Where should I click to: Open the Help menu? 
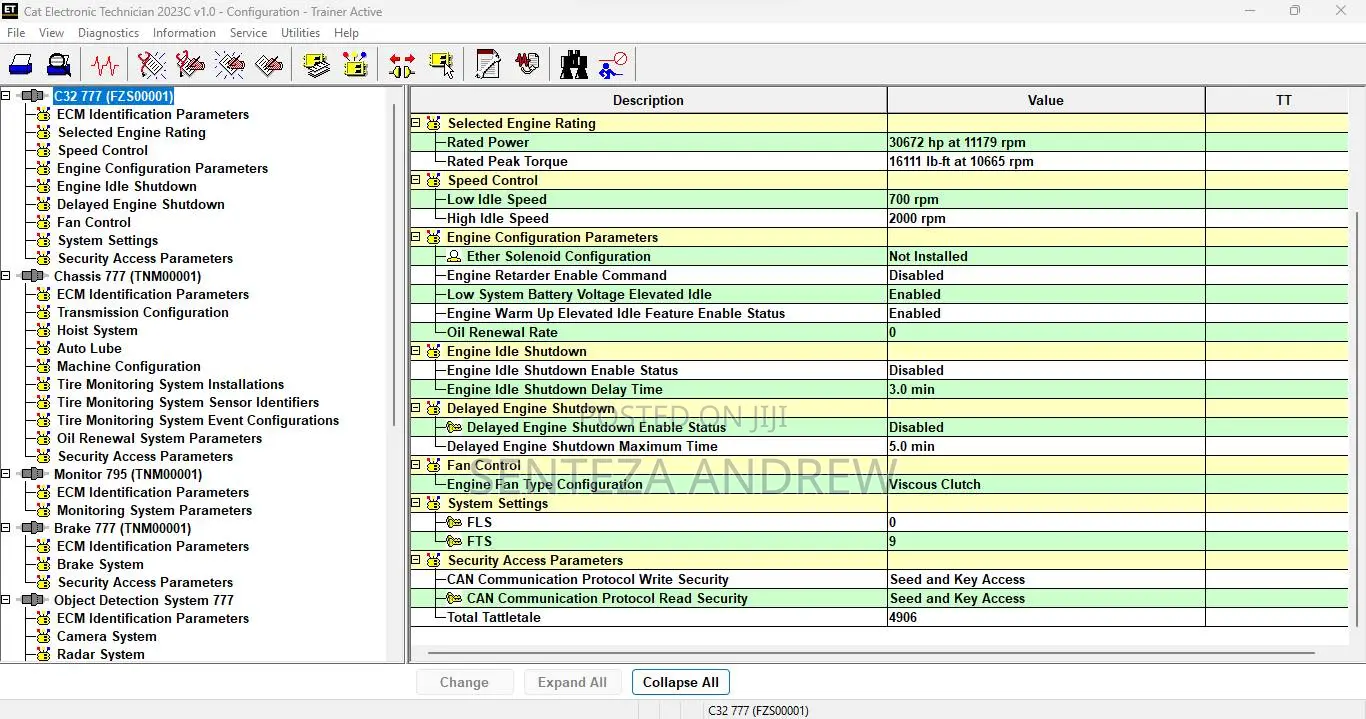(346, 33)
